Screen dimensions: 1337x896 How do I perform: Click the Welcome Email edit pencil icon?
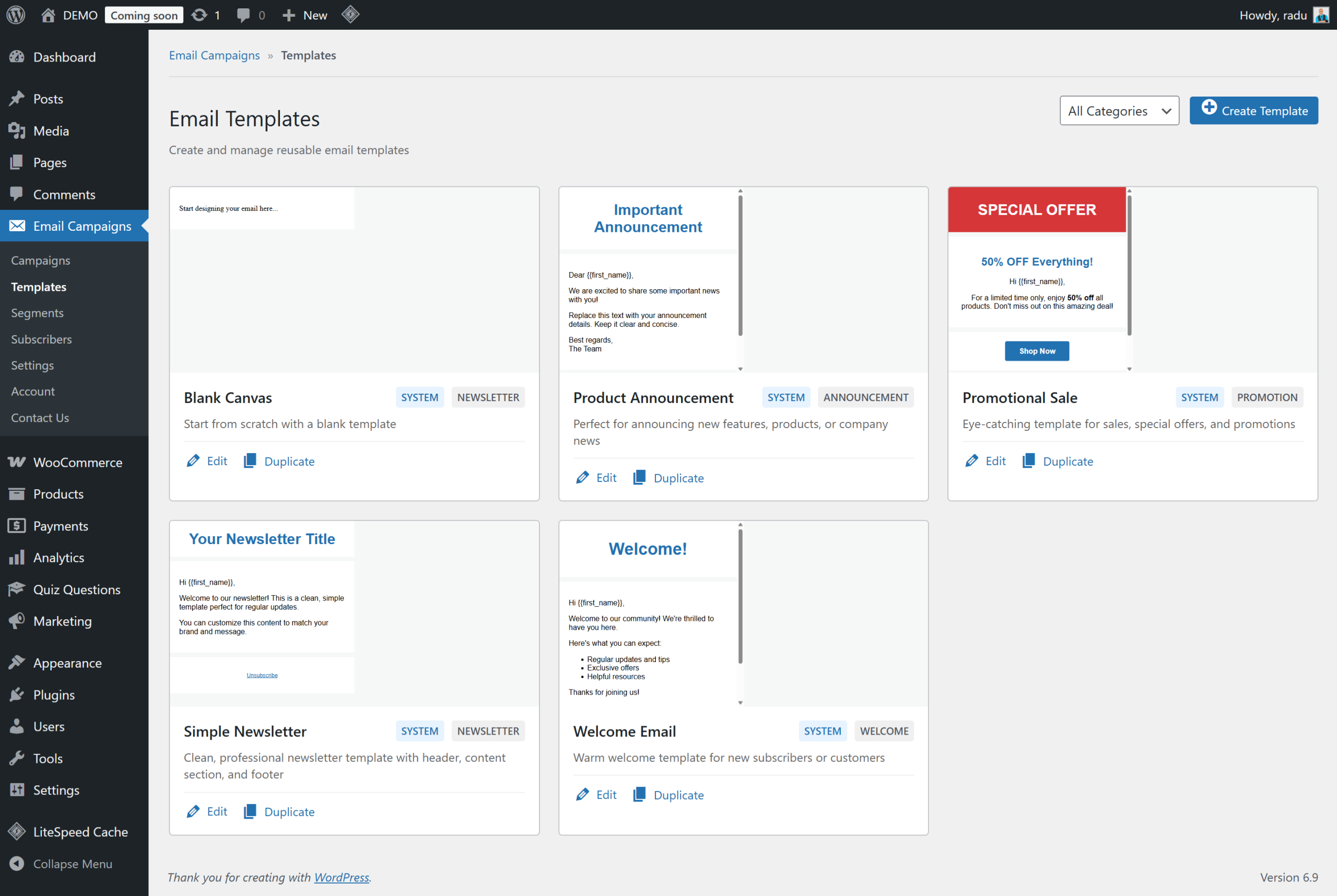(x=582, y=794)
